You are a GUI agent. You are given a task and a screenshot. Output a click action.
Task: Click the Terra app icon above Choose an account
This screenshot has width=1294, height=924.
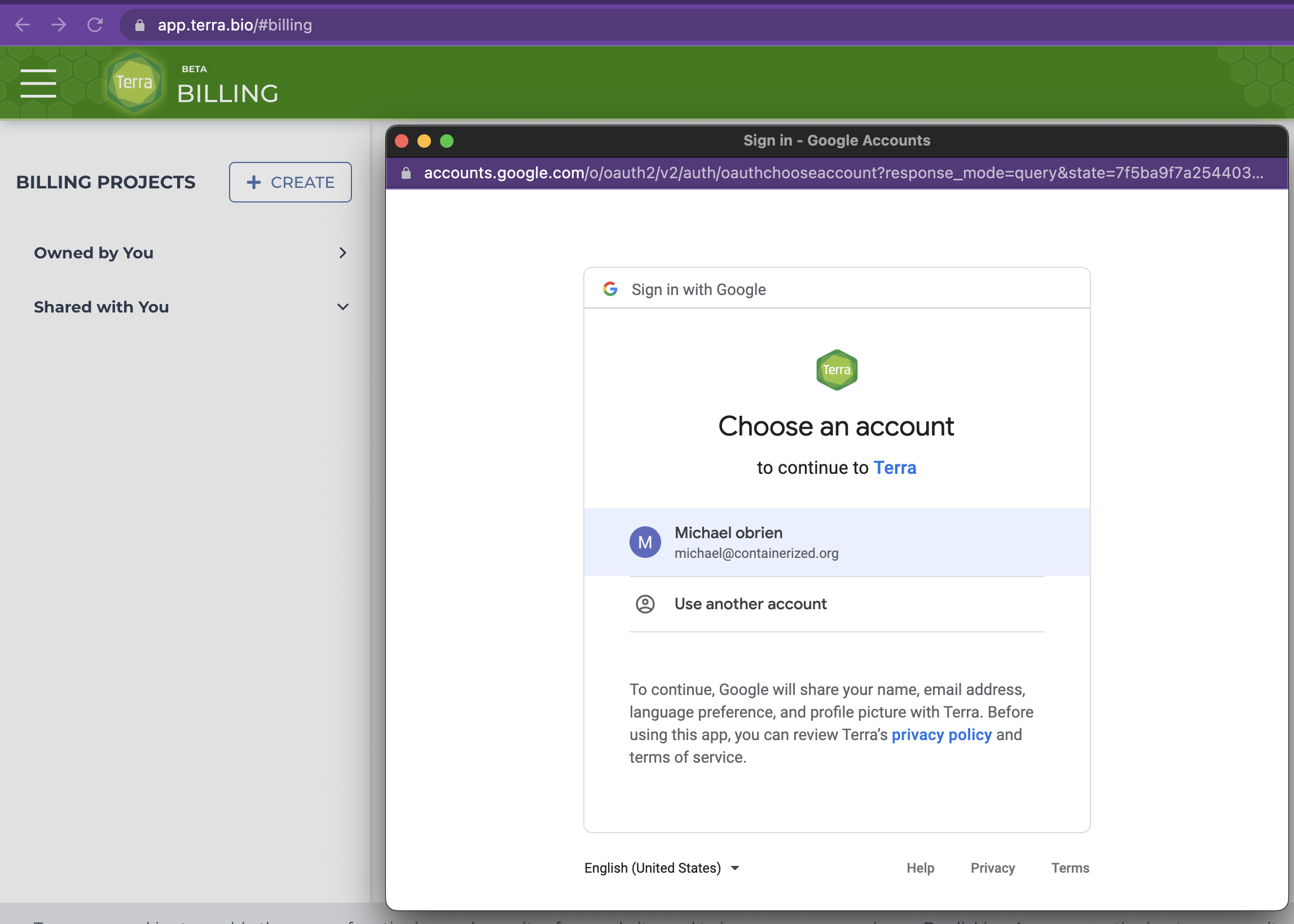tap(836, 370)
